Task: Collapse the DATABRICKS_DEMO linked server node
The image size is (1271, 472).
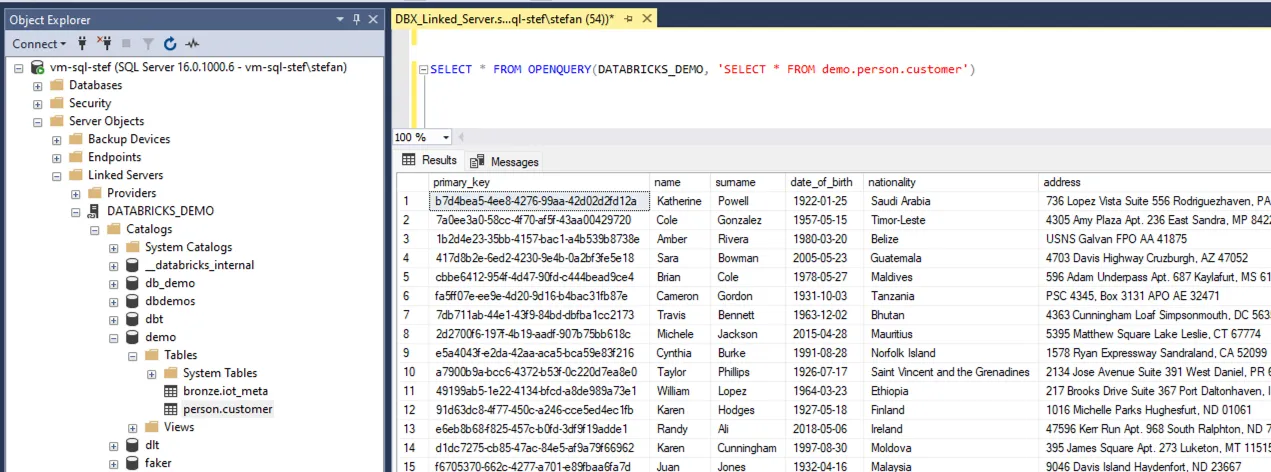Action: [x=76, y=211]
